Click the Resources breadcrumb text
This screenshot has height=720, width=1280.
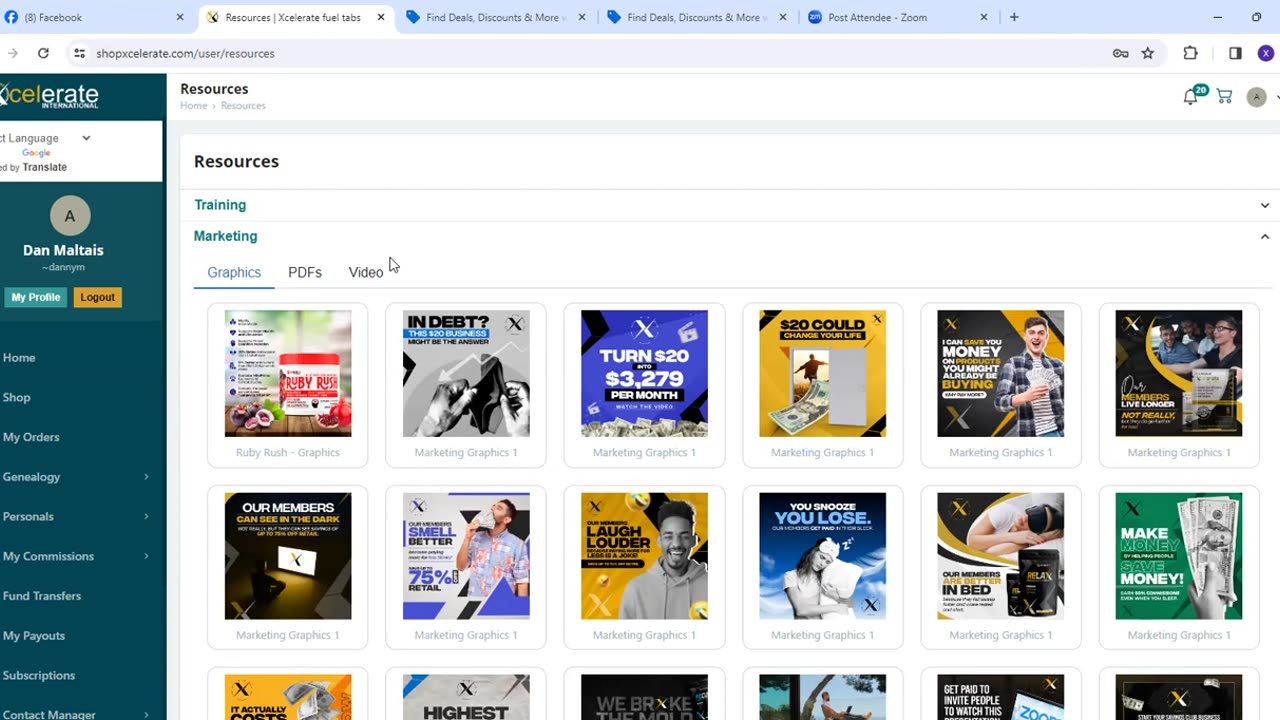click(x=243, y=106)
